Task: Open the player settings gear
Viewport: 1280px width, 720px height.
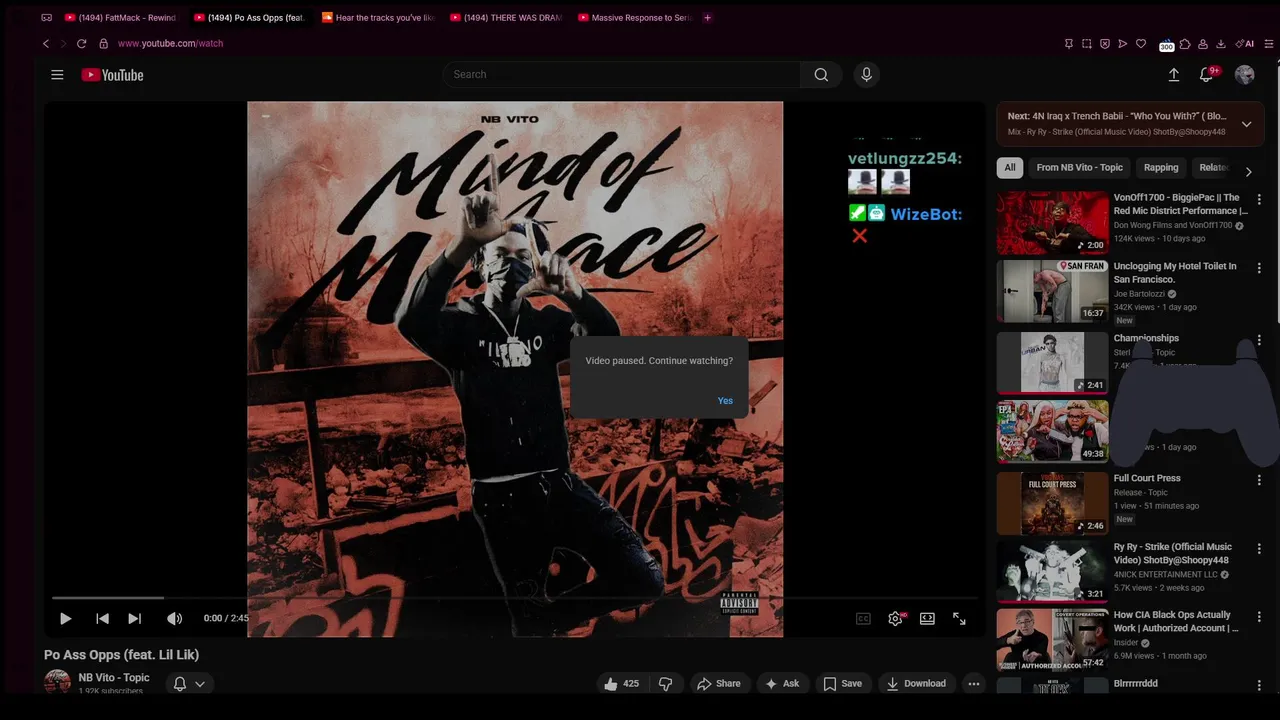Action: (895, 619)
